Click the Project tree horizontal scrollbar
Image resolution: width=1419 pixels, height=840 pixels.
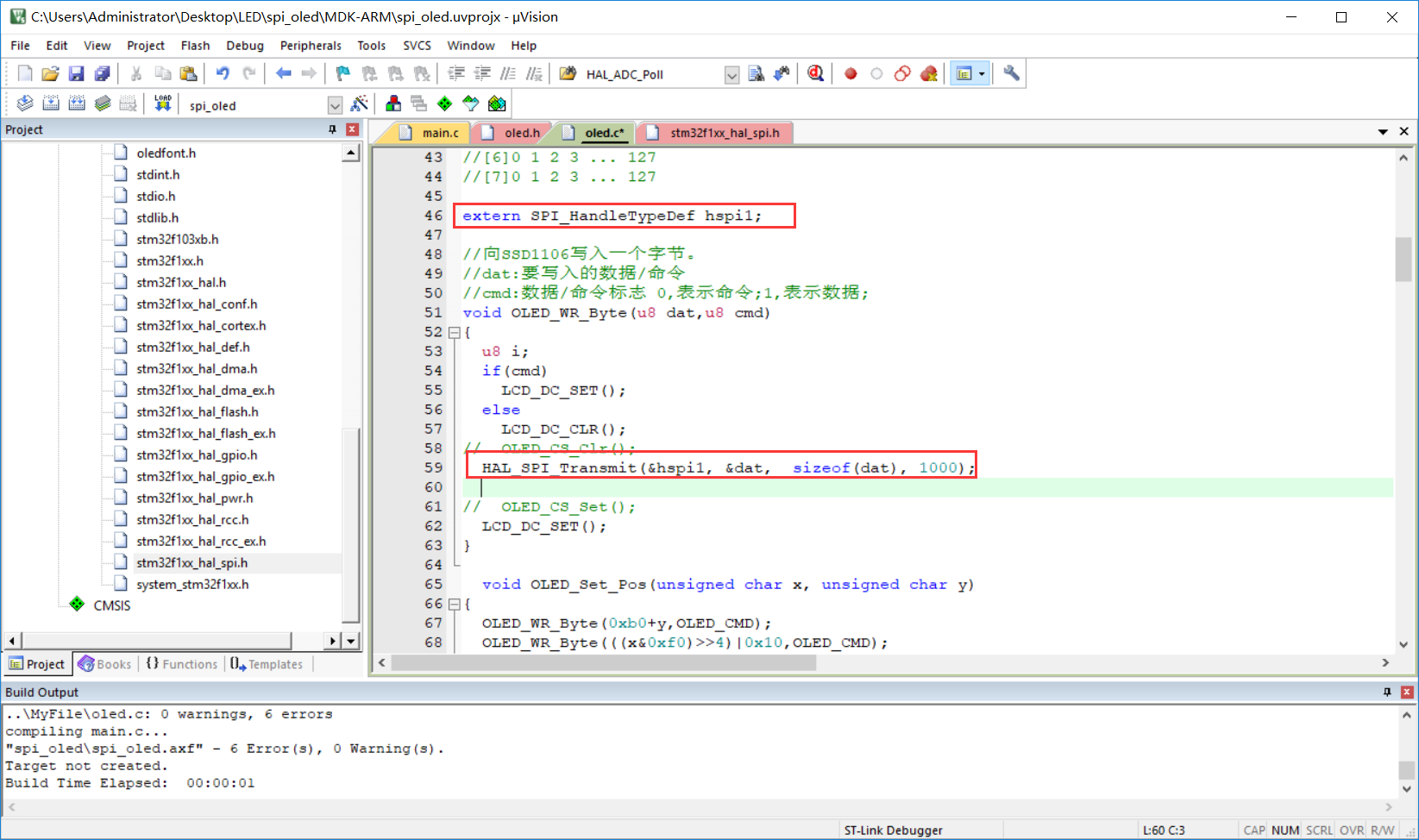(x=157, y=641)
